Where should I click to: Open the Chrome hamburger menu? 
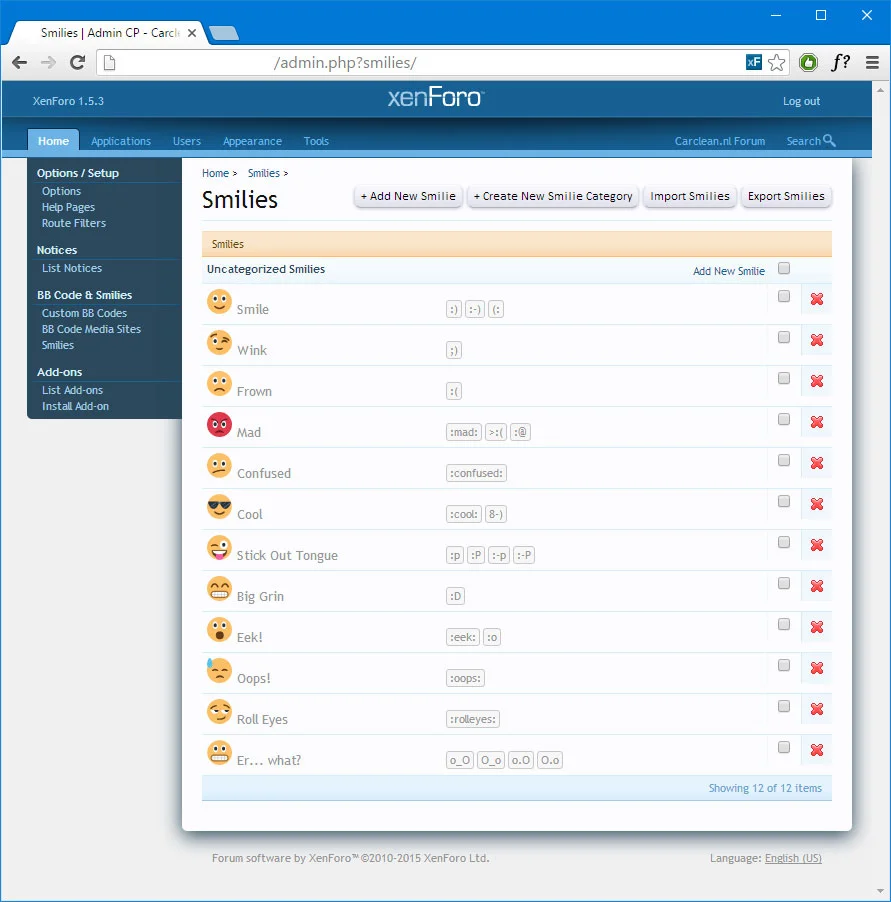click(x=872, y=62)
